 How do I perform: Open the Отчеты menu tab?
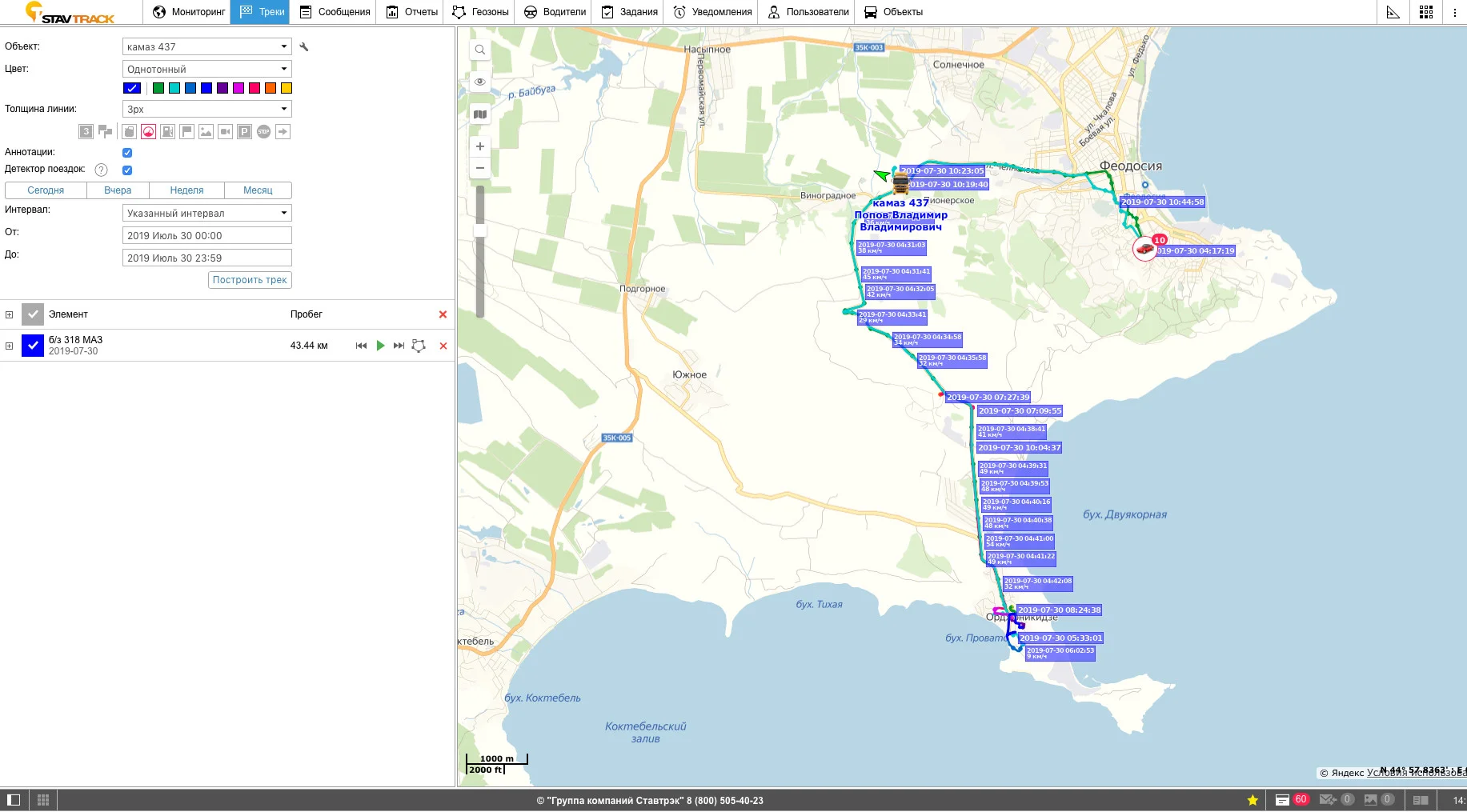(x=411, y=12)
